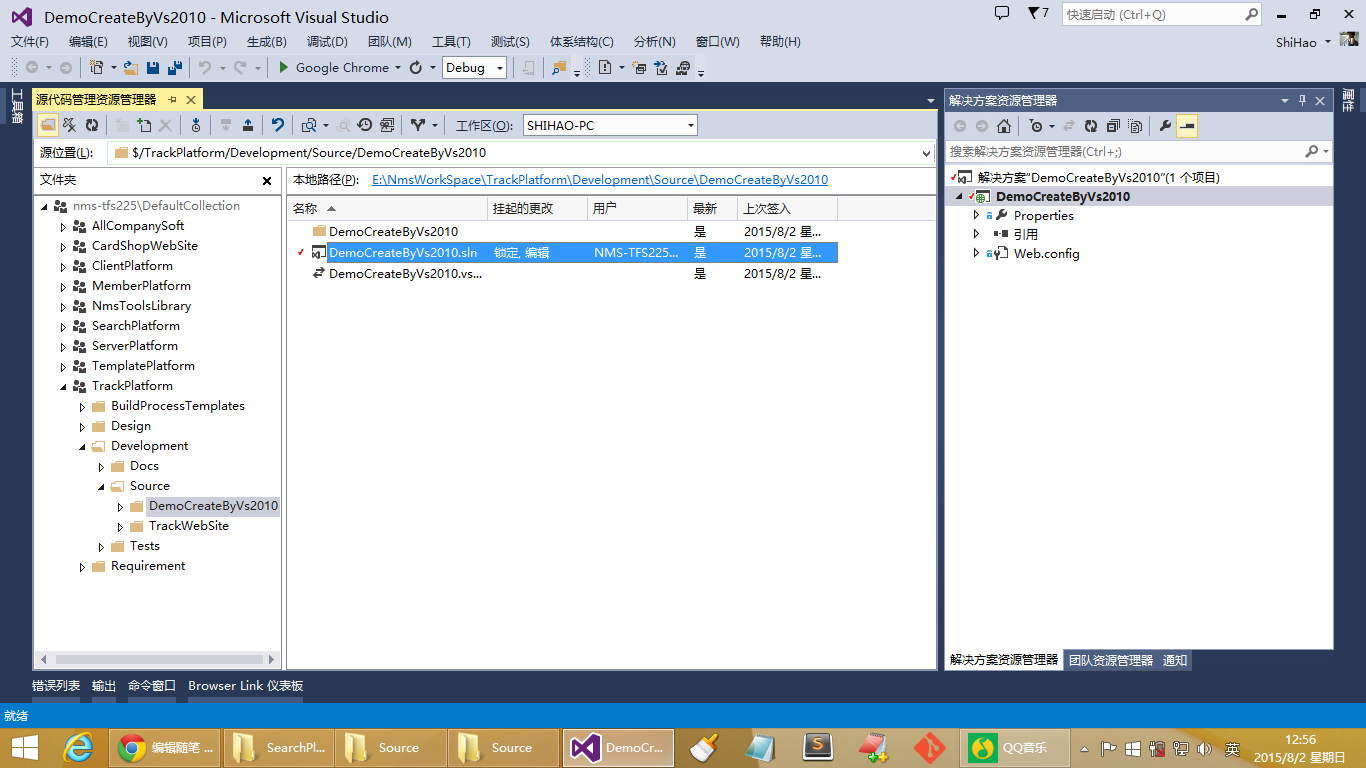The height and width of the screenshot is (768, 1366).
Task: Click the feedback speech bubble icon
Action: click(1002, 13)
